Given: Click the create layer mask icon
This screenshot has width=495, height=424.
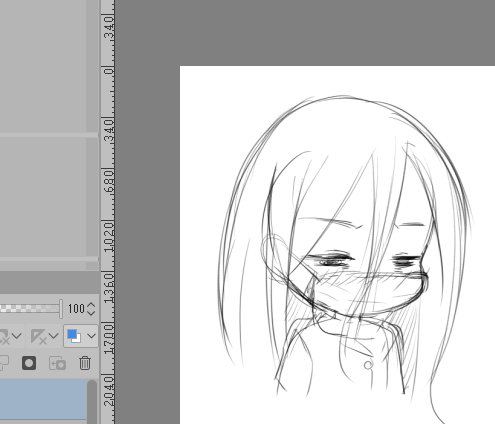Looking at the screenshot, I should (29, 363).
